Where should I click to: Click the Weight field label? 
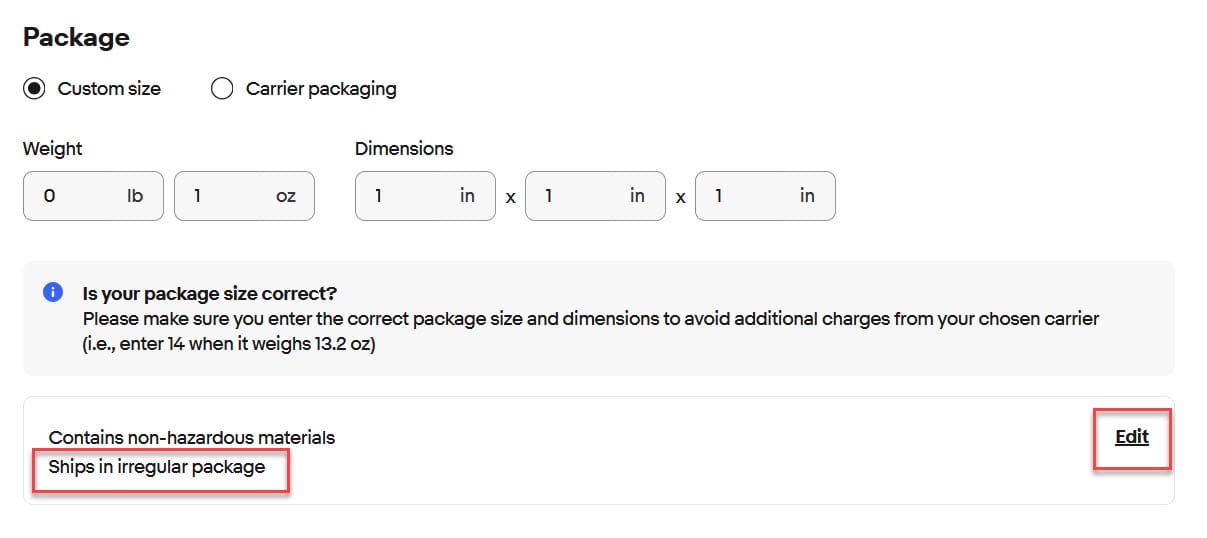(x=52, y=149)
